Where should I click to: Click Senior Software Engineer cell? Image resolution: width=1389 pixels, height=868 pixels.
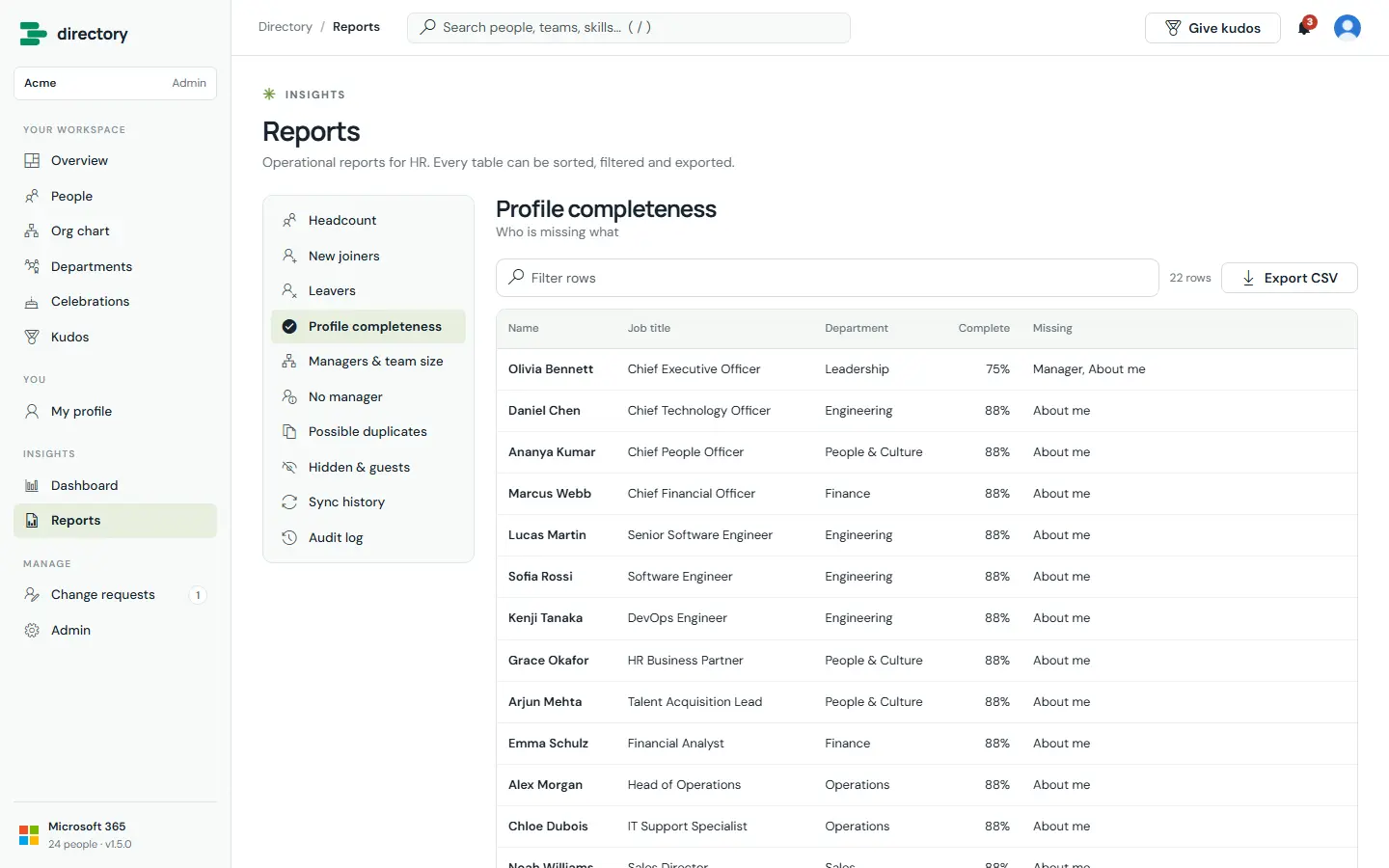pyautogui.click(x=700, y=535)
